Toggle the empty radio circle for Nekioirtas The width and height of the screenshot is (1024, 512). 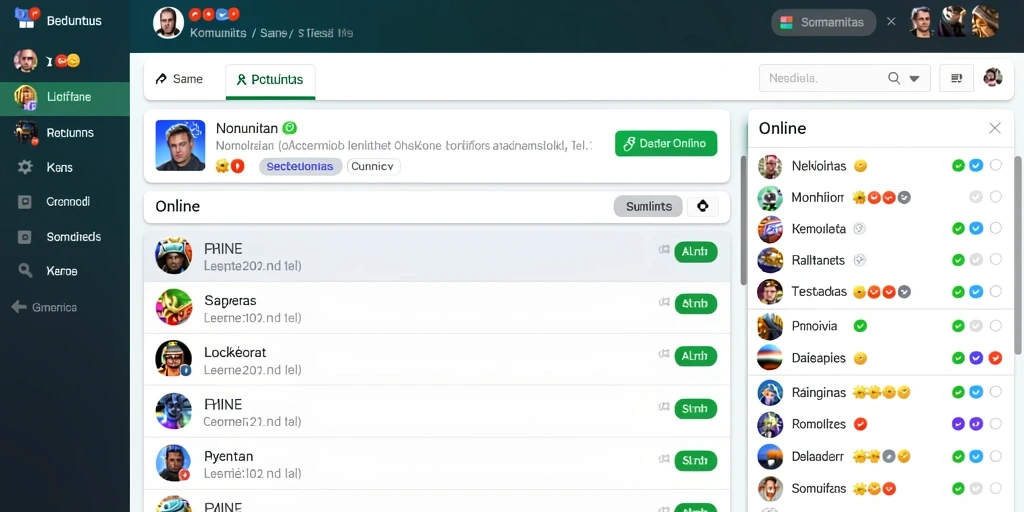995,165
